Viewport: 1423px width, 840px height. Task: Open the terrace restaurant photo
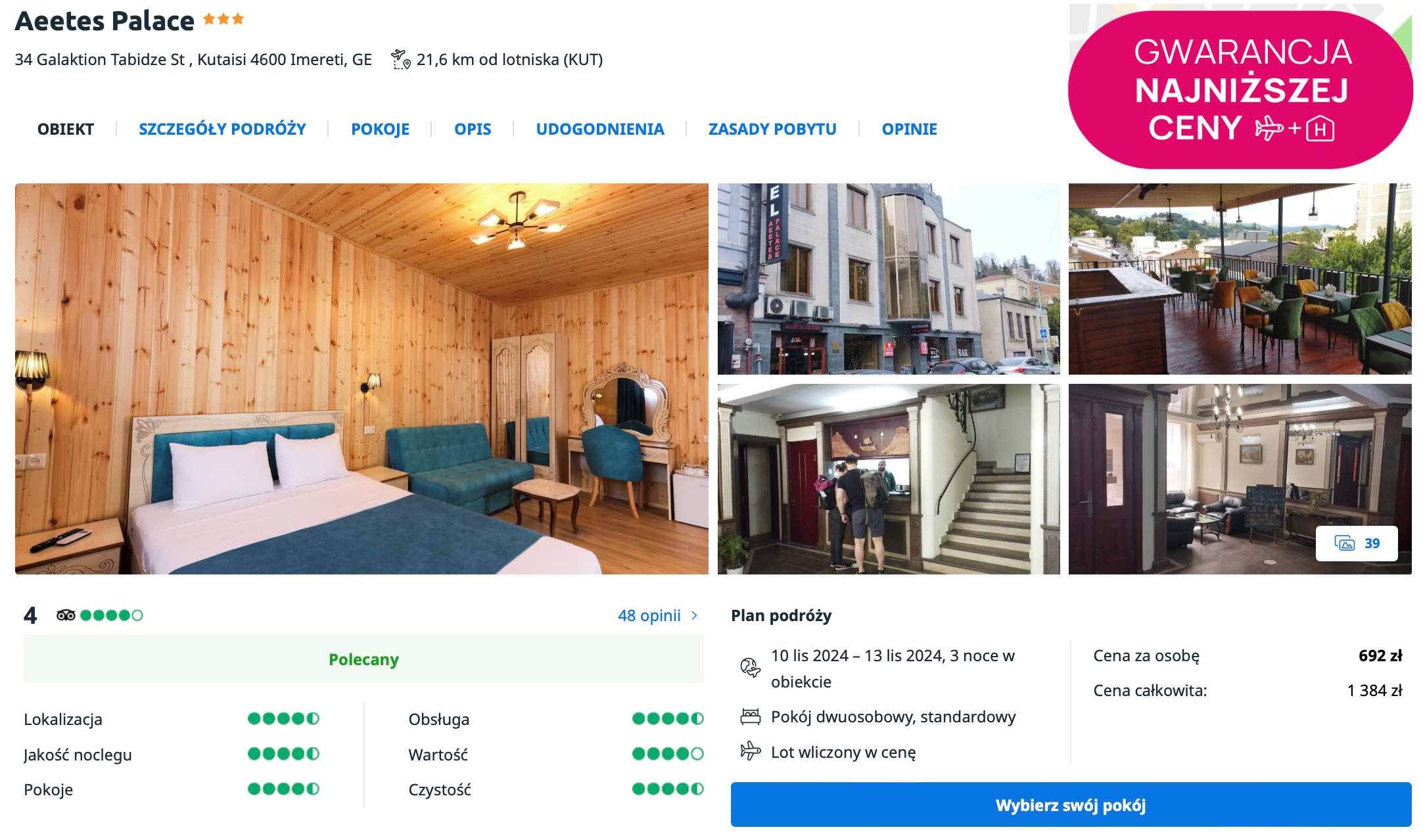1240,279
